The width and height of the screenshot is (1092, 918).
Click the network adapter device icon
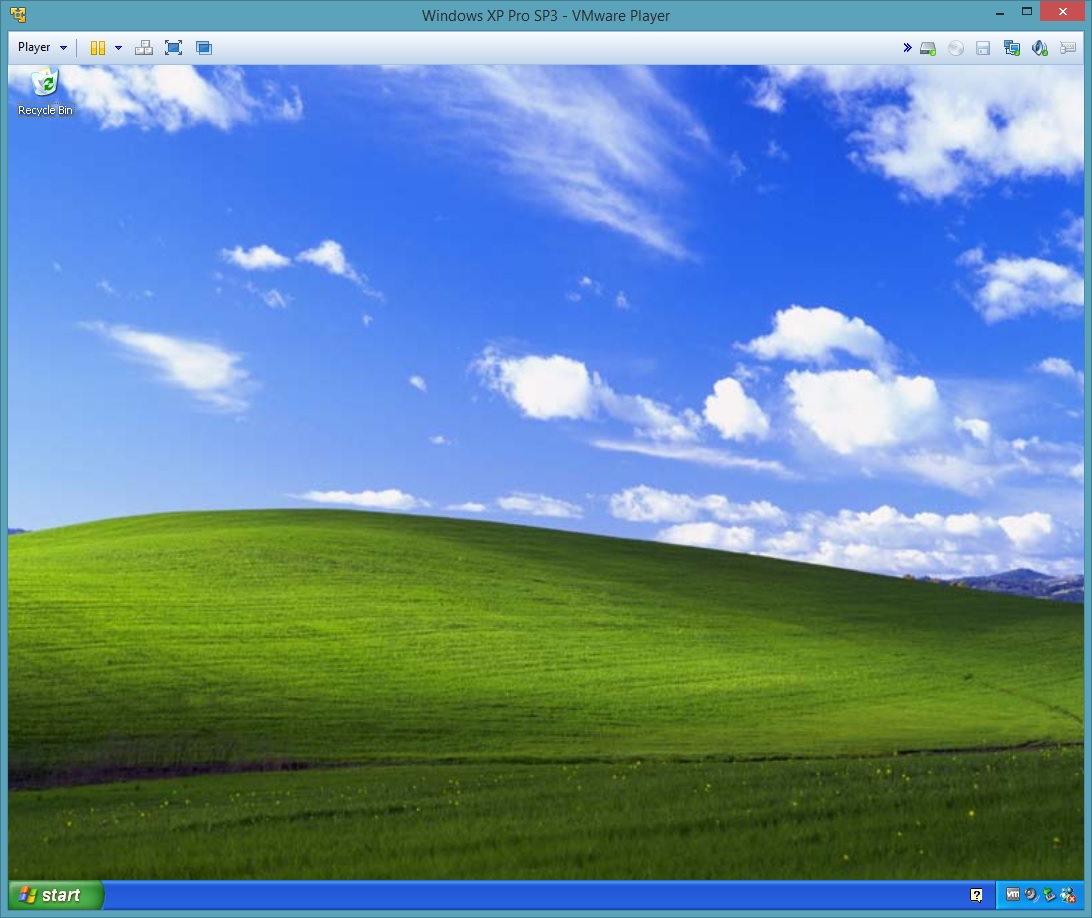coord(1012,47)
